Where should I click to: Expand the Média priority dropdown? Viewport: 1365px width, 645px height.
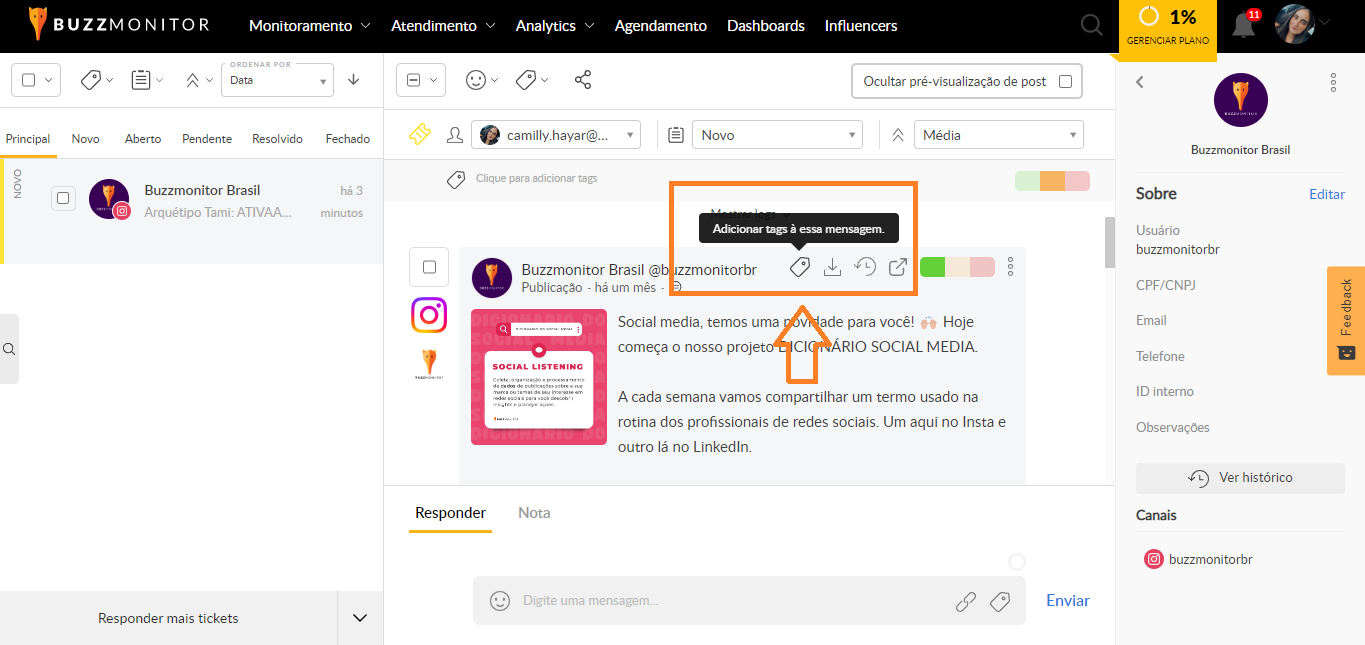click(998, 134)
